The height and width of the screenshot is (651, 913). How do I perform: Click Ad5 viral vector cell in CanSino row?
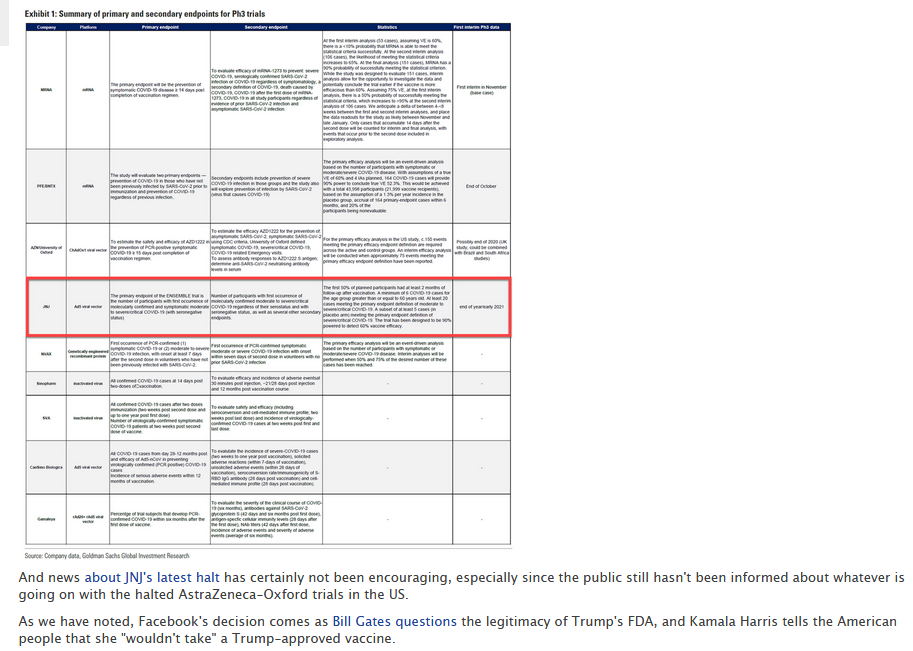point(88,467)
